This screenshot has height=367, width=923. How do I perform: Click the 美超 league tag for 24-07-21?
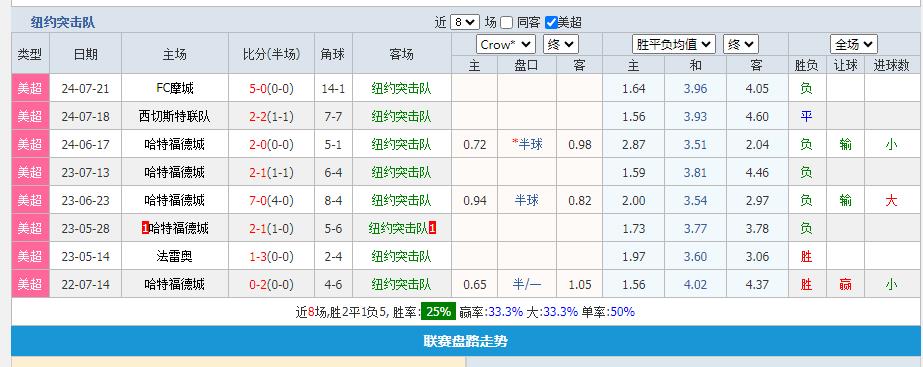point(30,88)
